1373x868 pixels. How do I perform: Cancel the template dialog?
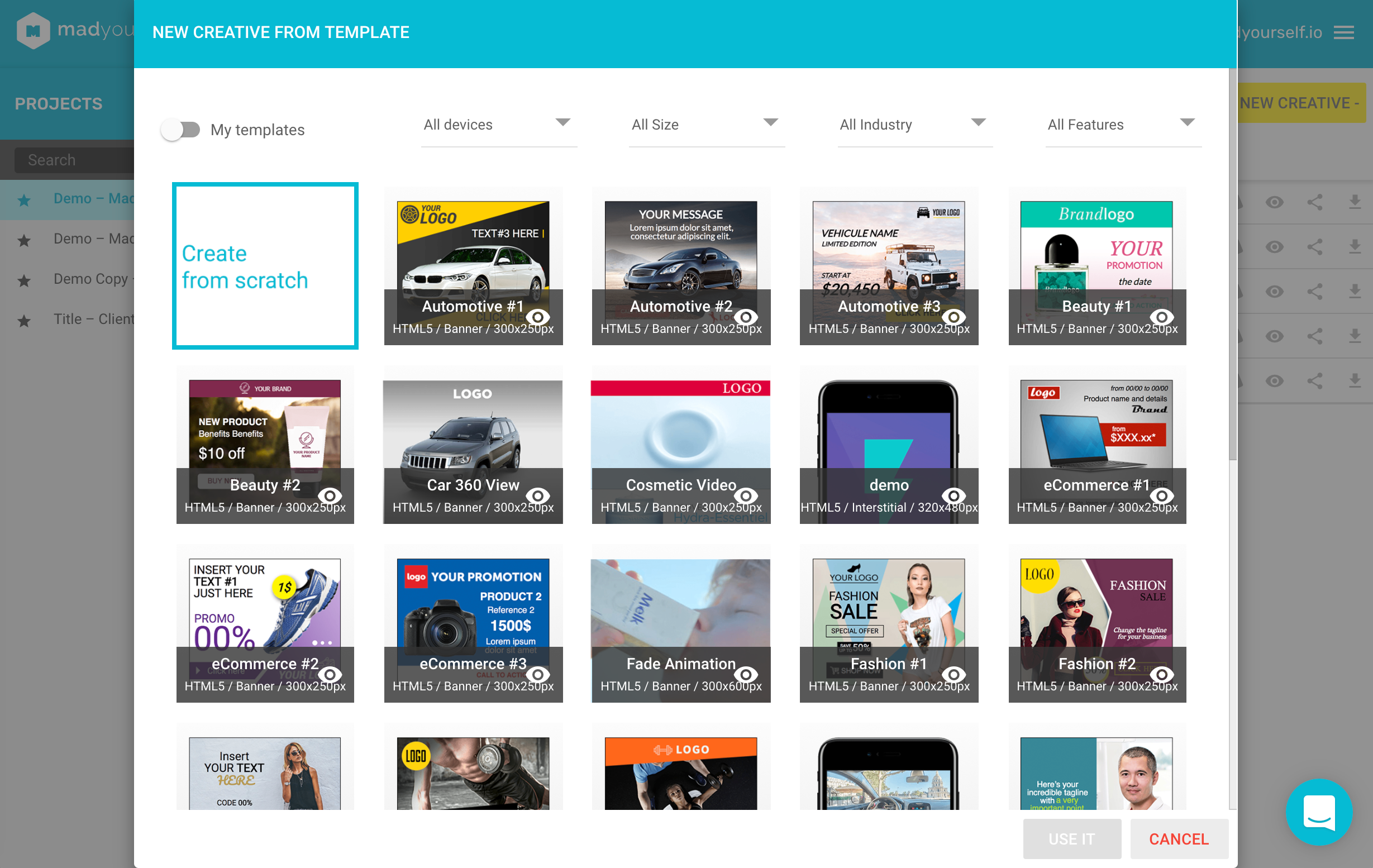(1179, 838)
